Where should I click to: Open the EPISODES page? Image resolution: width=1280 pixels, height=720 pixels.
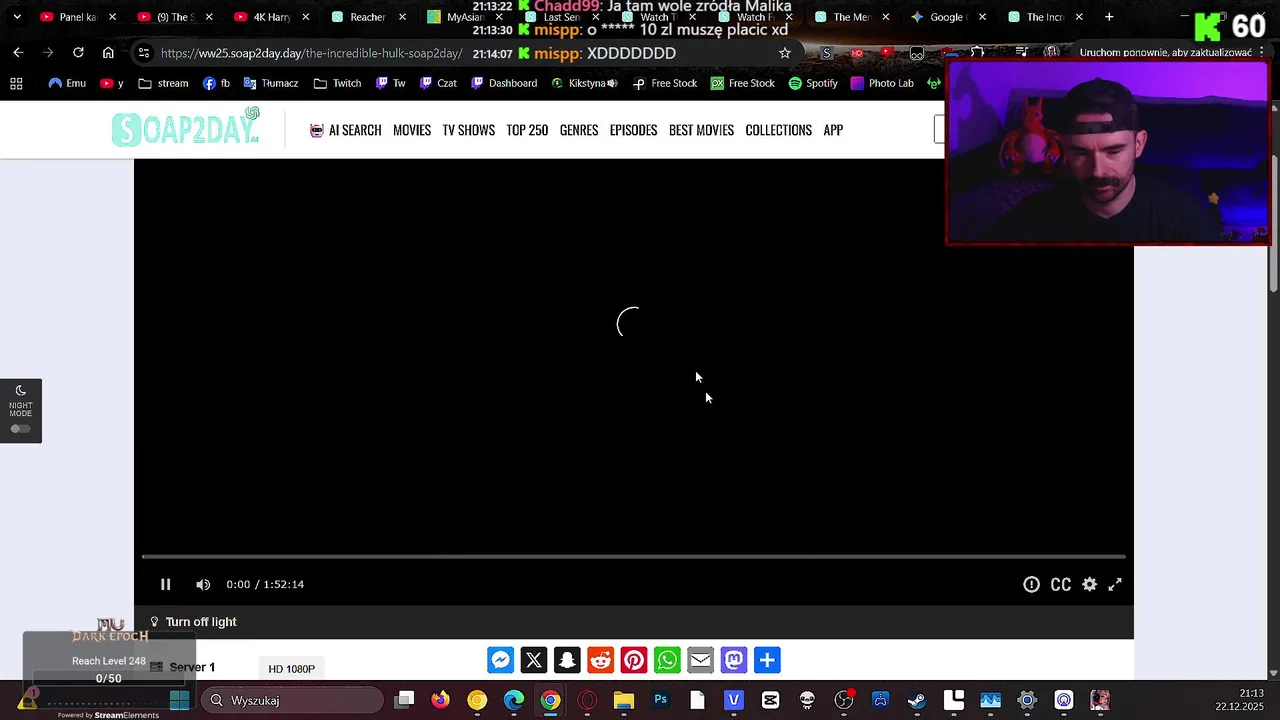tap(633, 130)
